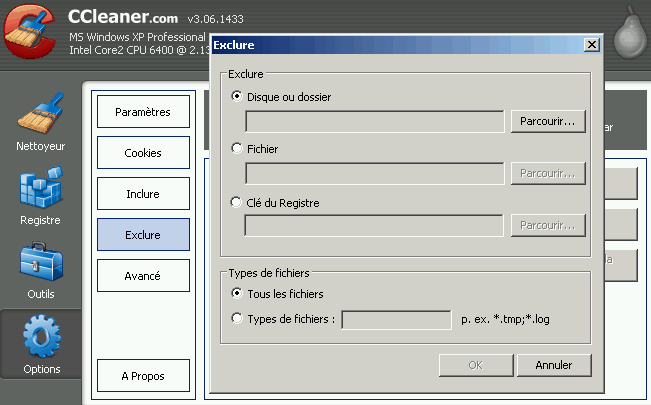Select the Types de fichiers radio option
Image resolution: width=651 pixels, height=405 pixels.
pos(237,319)
